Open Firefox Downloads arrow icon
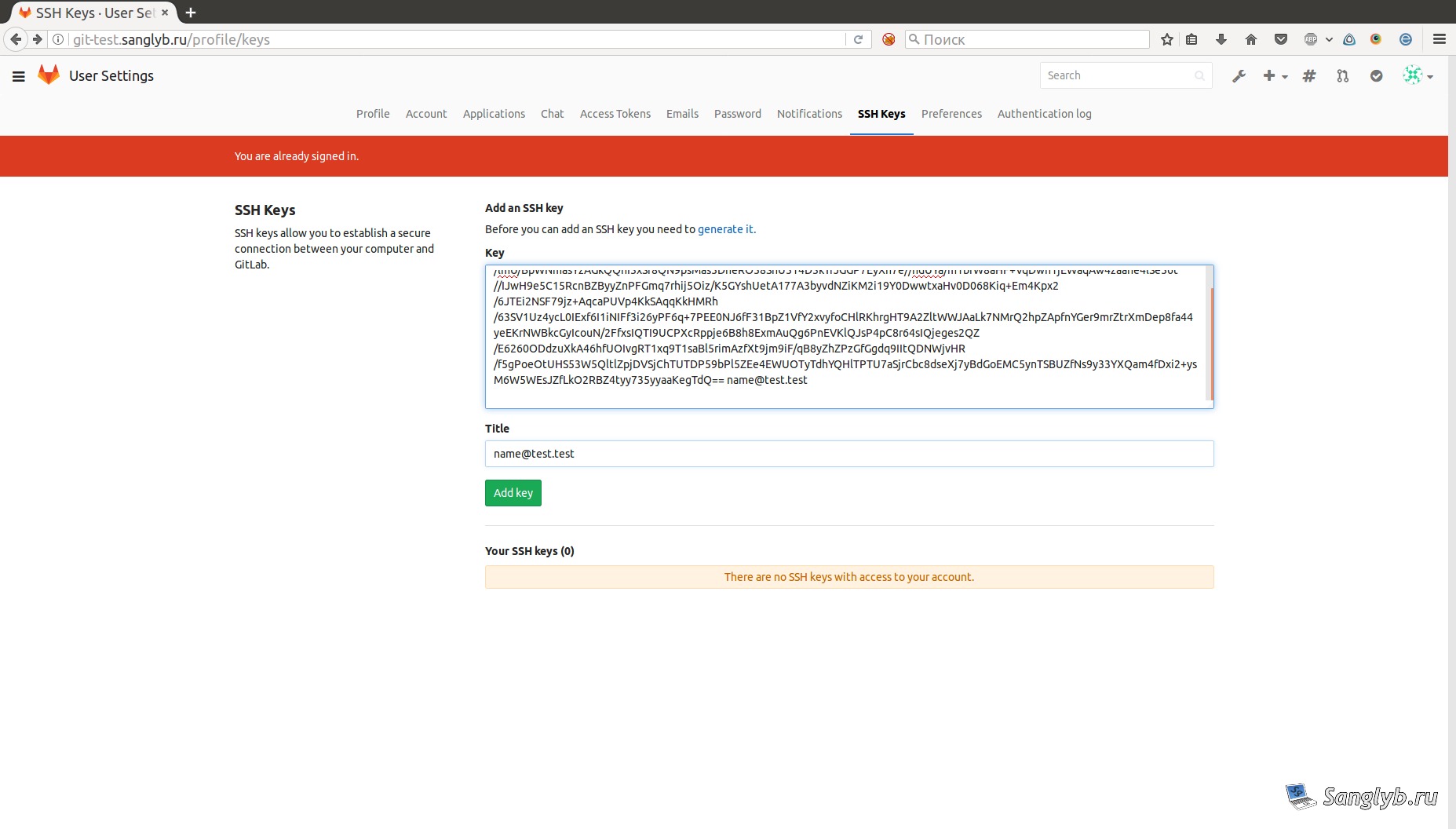 pos(1221,39)
